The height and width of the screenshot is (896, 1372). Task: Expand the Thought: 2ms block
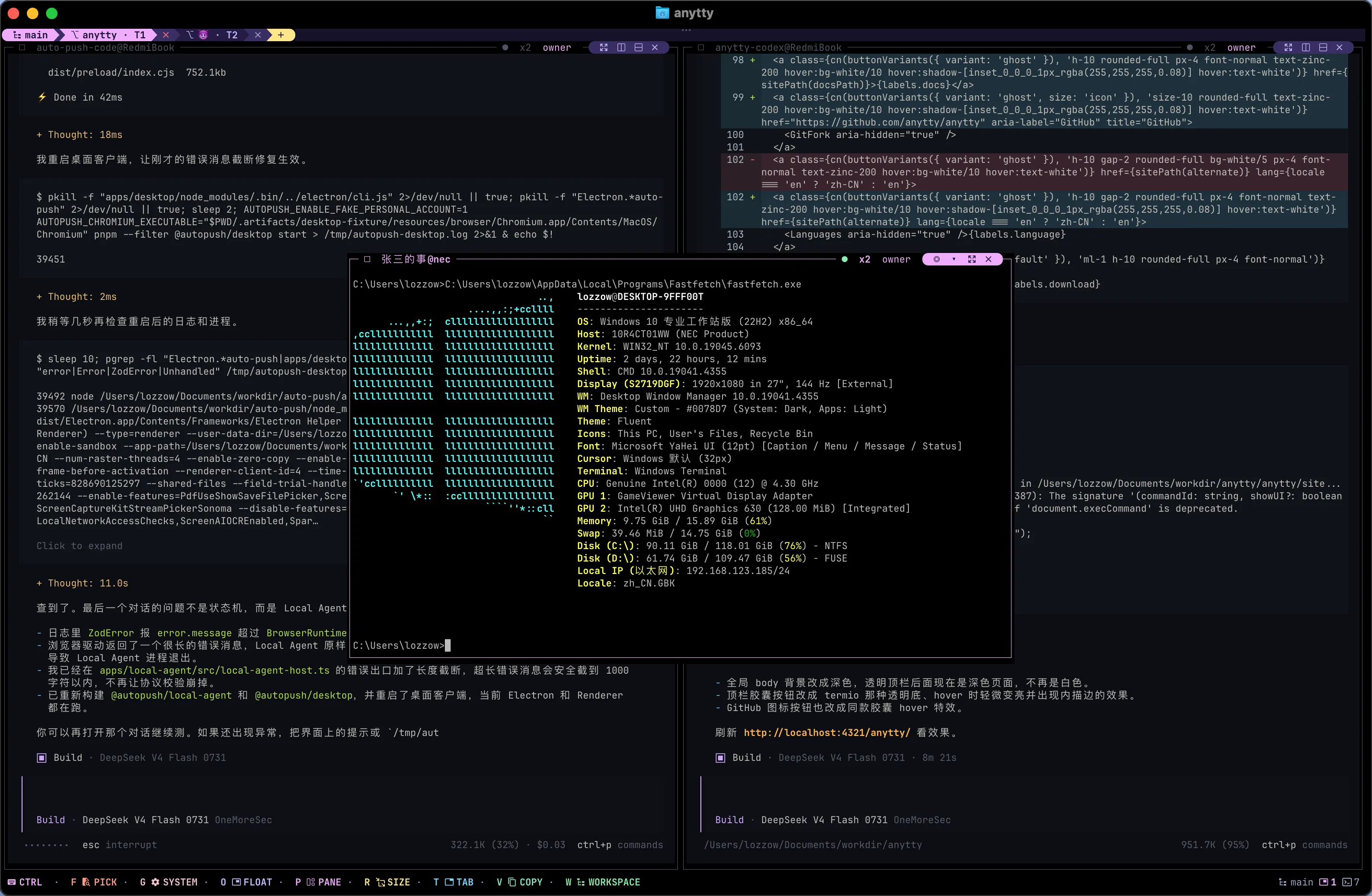point(77,297)
